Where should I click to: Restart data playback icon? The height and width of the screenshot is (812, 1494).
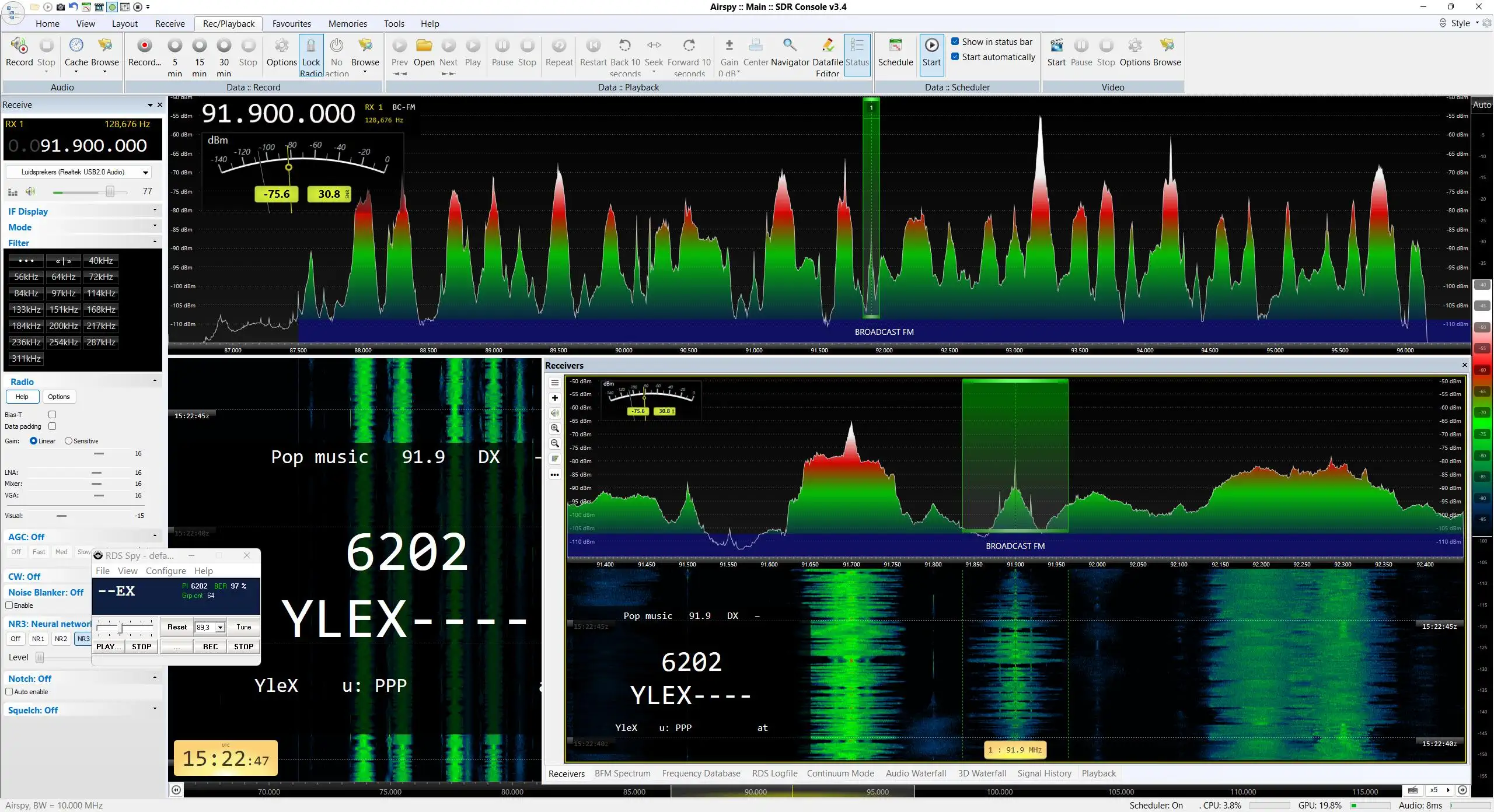pos(594,52)
